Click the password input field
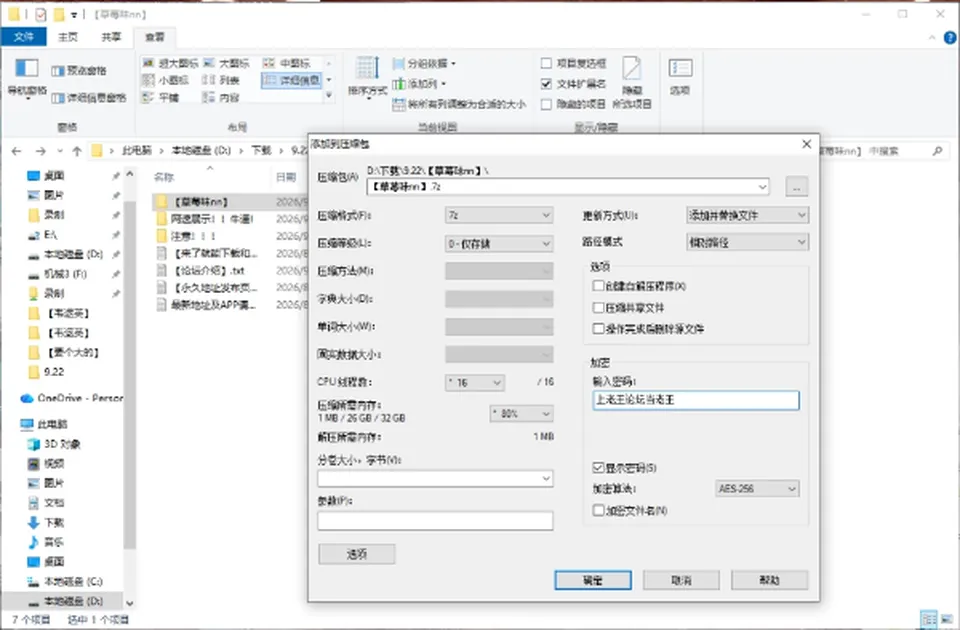 (x=696, y=400)
